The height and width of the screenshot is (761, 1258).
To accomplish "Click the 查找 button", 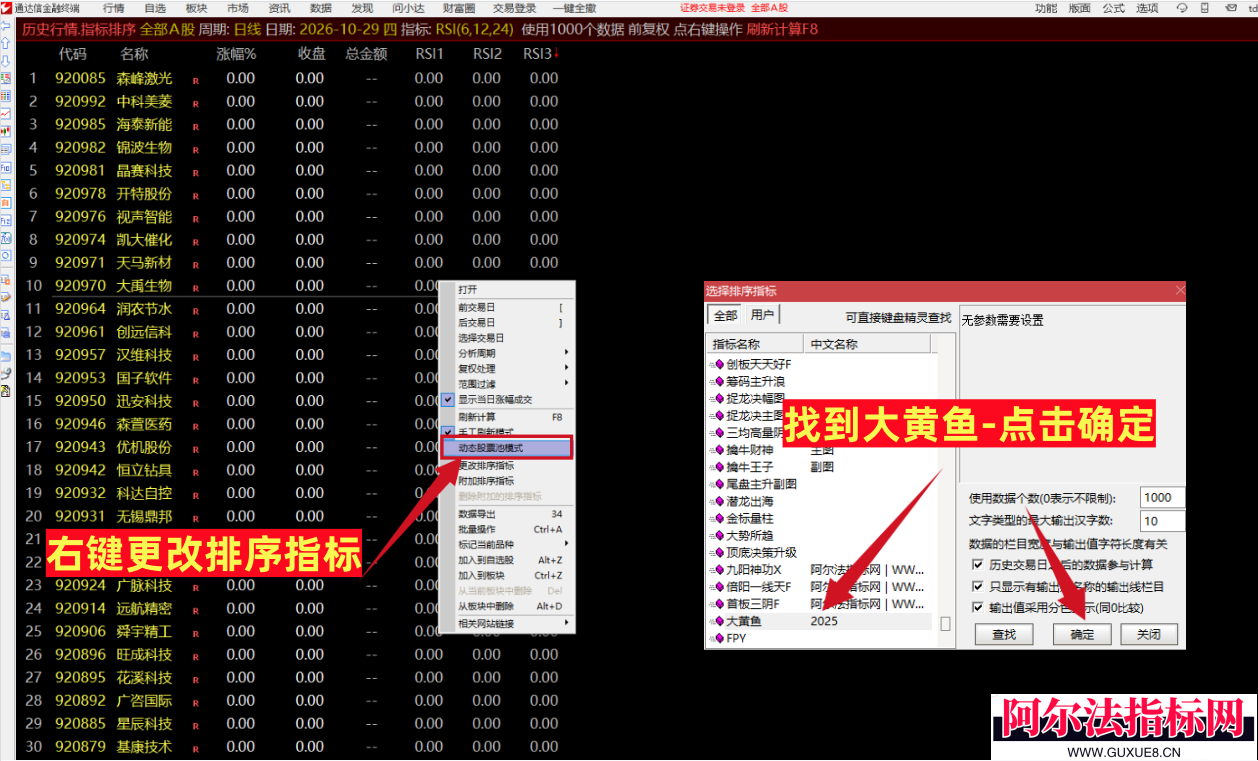I will (1004, 635).
